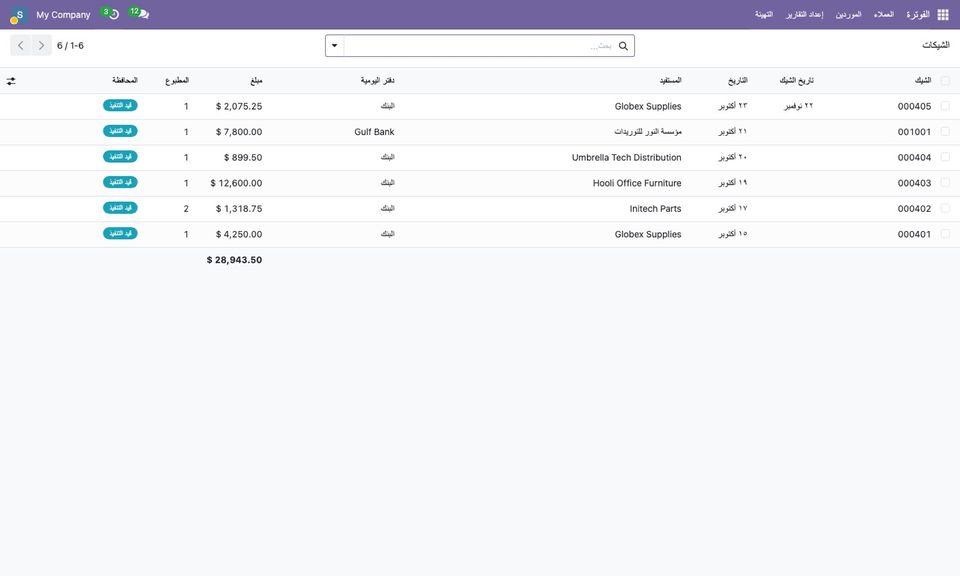Click the total $ 28,943.50

(x=234, y=260)
